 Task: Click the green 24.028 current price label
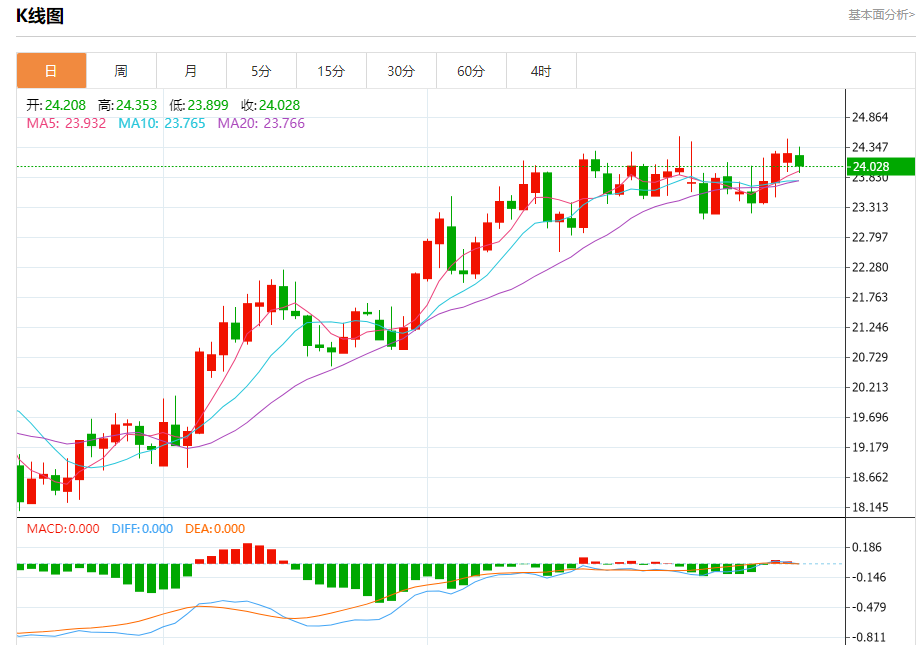tap(880, 166)
